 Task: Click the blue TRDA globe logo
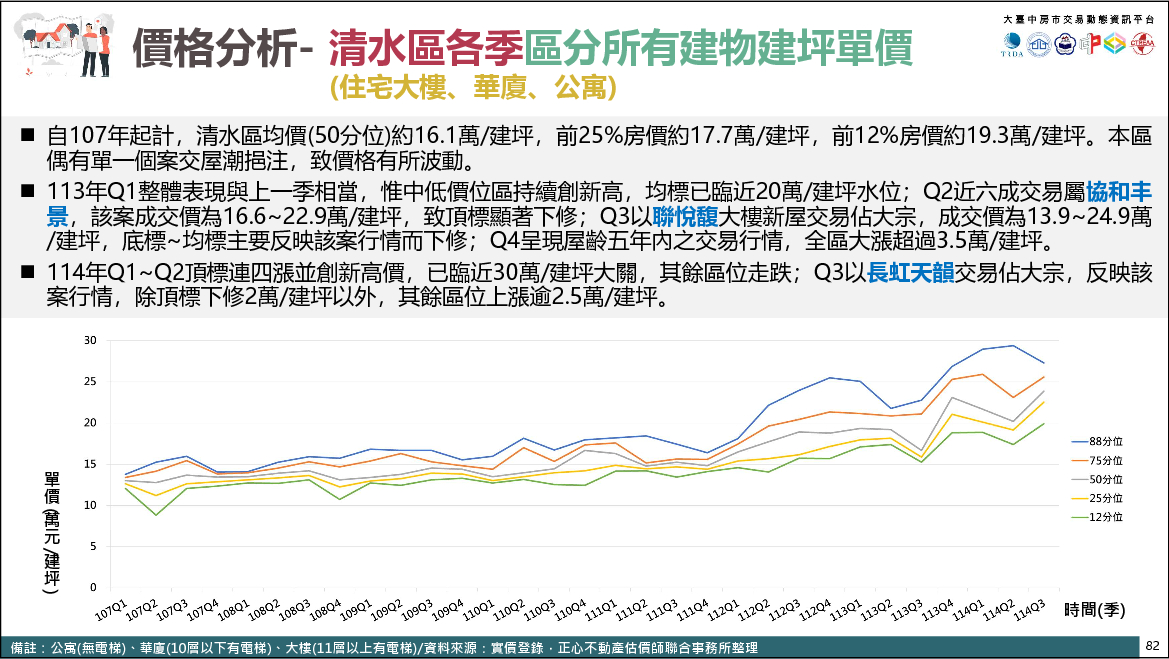(1014, 45)
